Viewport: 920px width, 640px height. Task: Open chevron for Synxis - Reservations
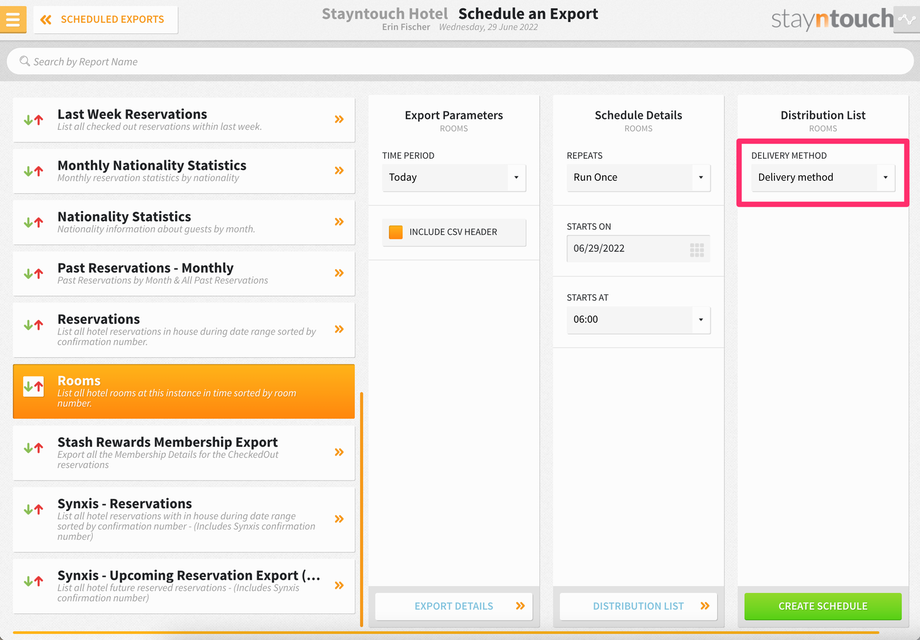pos(339,519)
